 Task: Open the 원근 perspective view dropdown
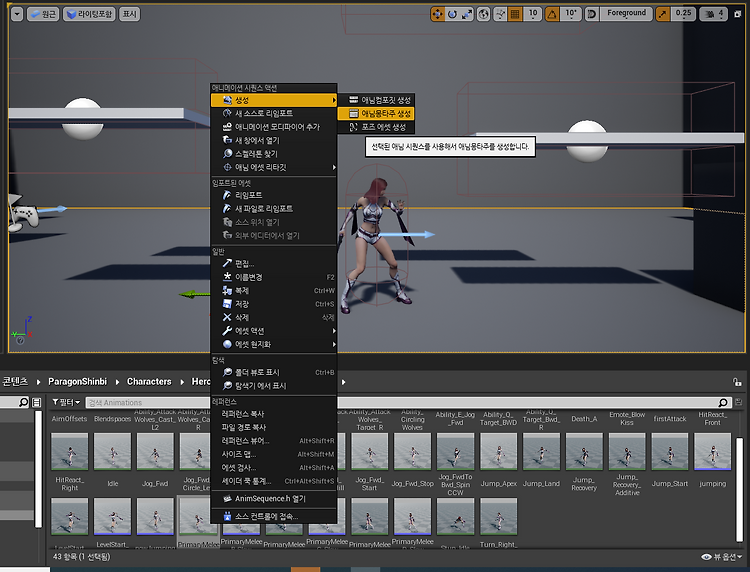[x=43, y=14]
